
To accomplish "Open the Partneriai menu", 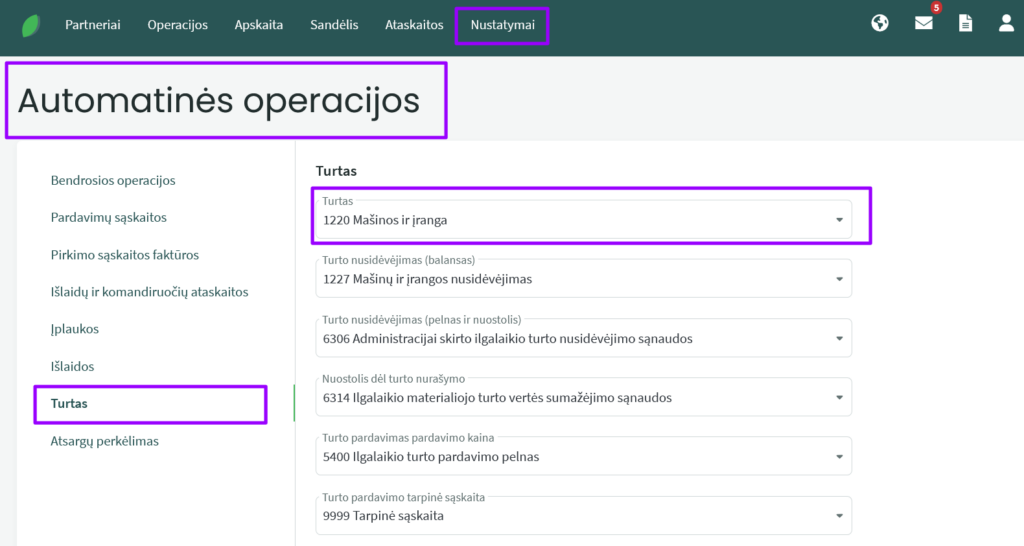I will pyautogui.click(x=93, y=25).
